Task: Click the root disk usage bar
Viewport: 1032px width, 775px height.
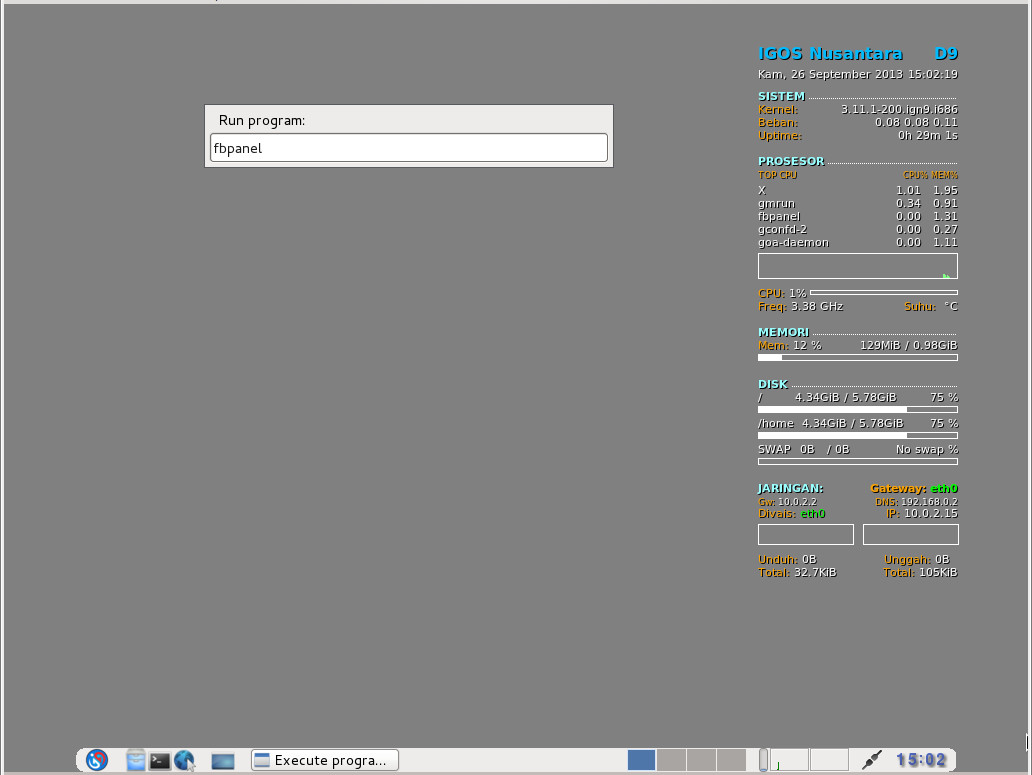Action: (857, 409)
